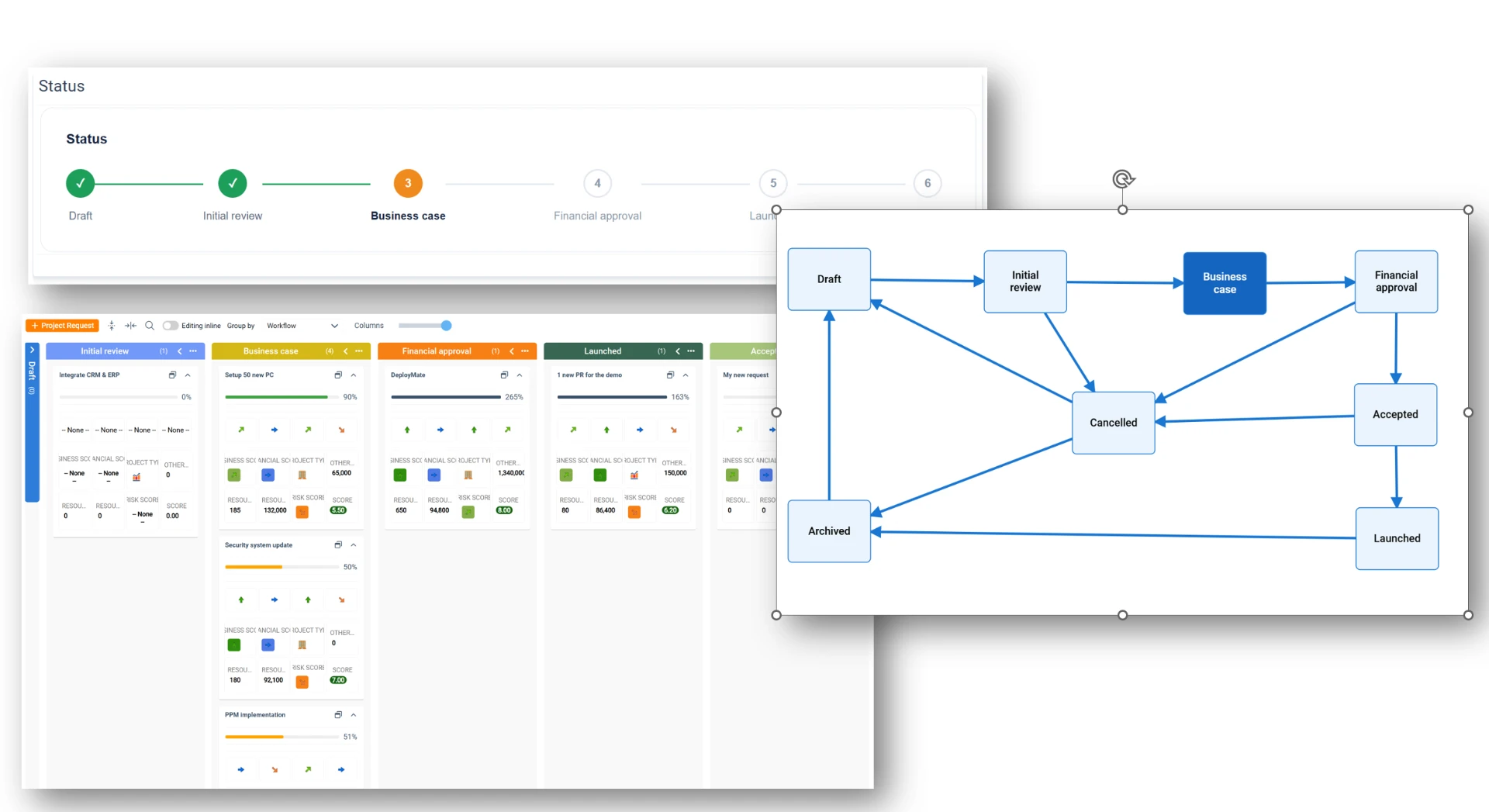This screenshot has height=812, width=1489.
Task: Select step 3 Business case circle
Action: click(408, 183)
